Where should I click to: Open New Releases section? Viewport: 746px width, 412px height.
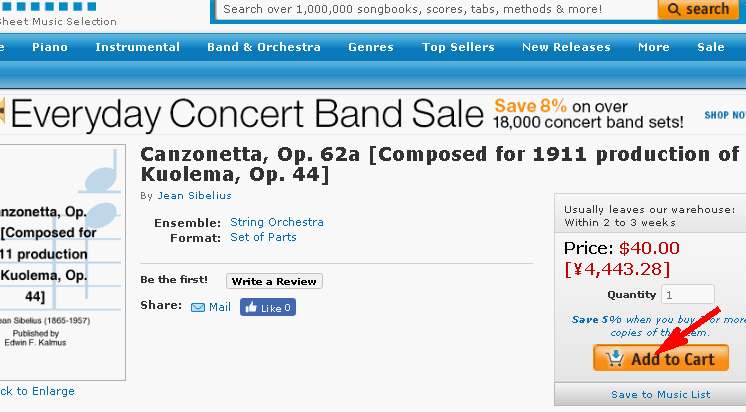566,47
